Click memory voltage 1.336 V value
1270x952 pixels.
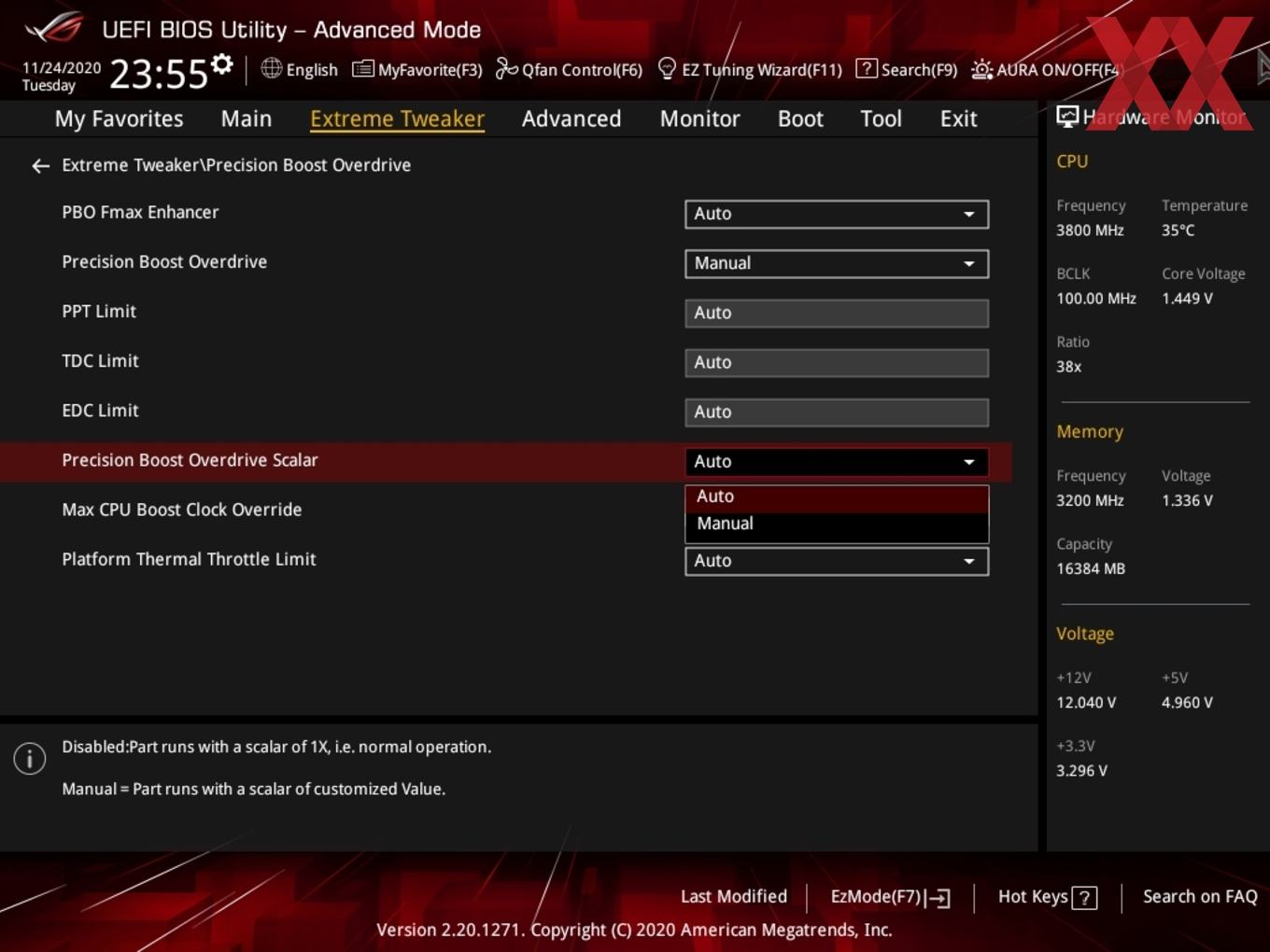(1187, 500)
